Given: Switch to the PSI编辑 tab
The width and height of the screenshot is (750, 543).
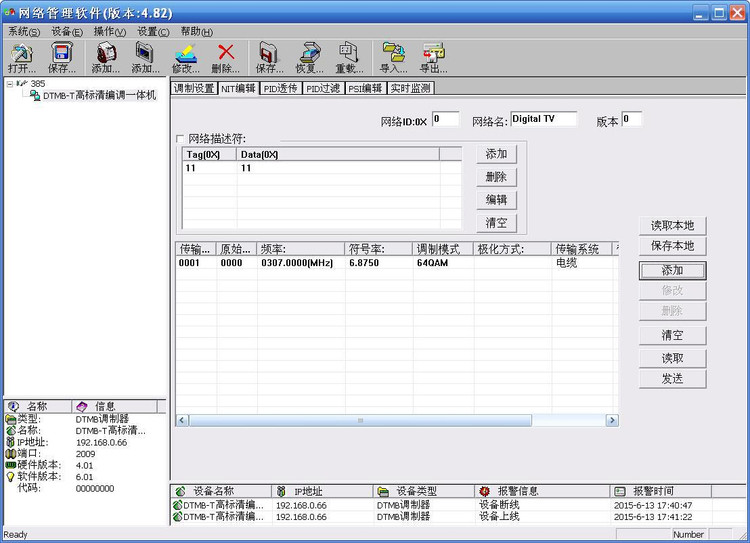Looking at the screenshot, I should (365, 89).
